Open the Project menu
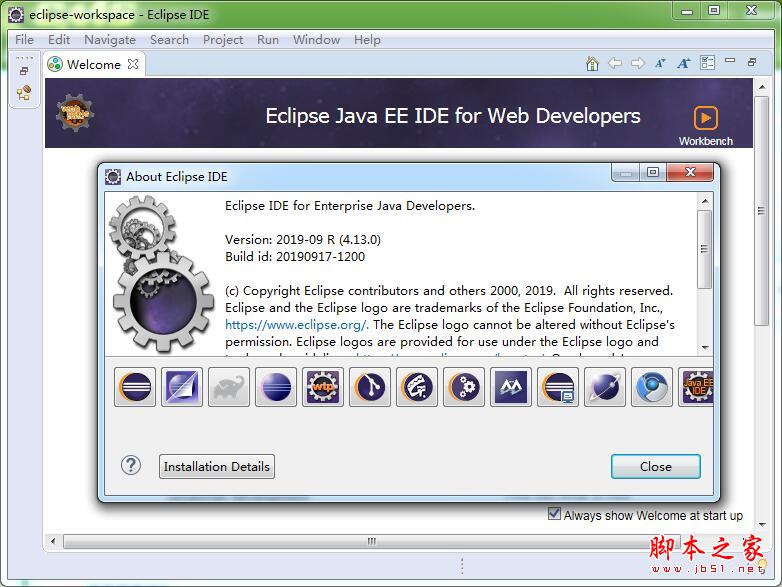 (223, 39)
